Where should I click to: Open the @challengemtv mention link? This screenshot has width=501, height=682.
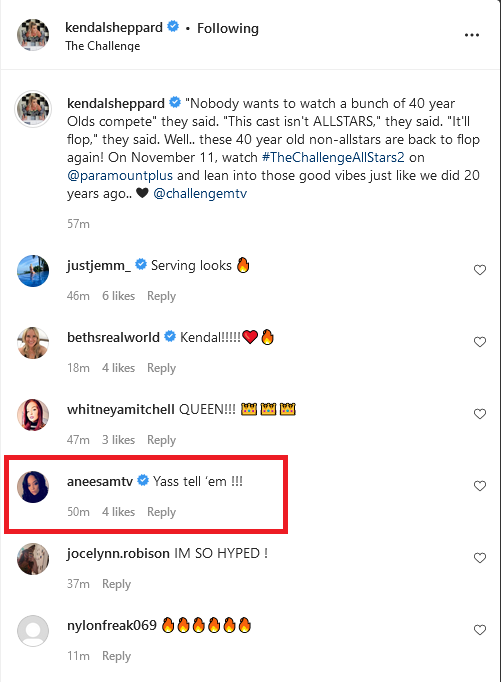[200, 193]
